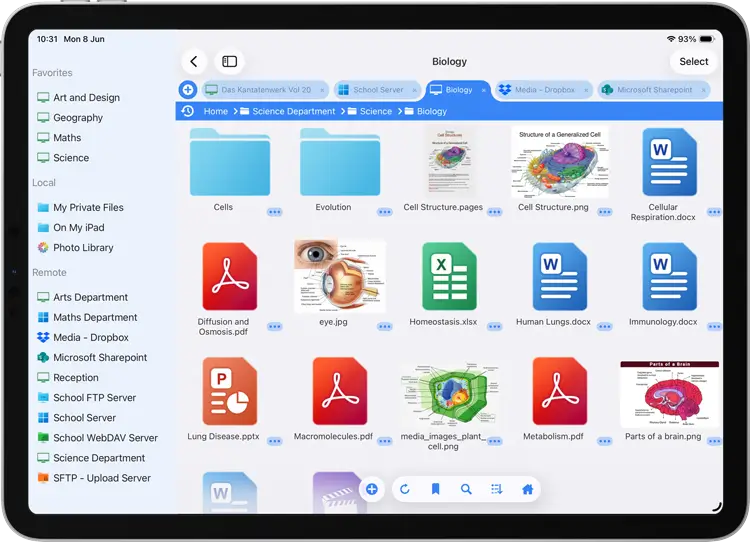Image resolution: width=750 pixels, height=542 pixels.
Task: Close the Biology tab
Action: [484, 90]
